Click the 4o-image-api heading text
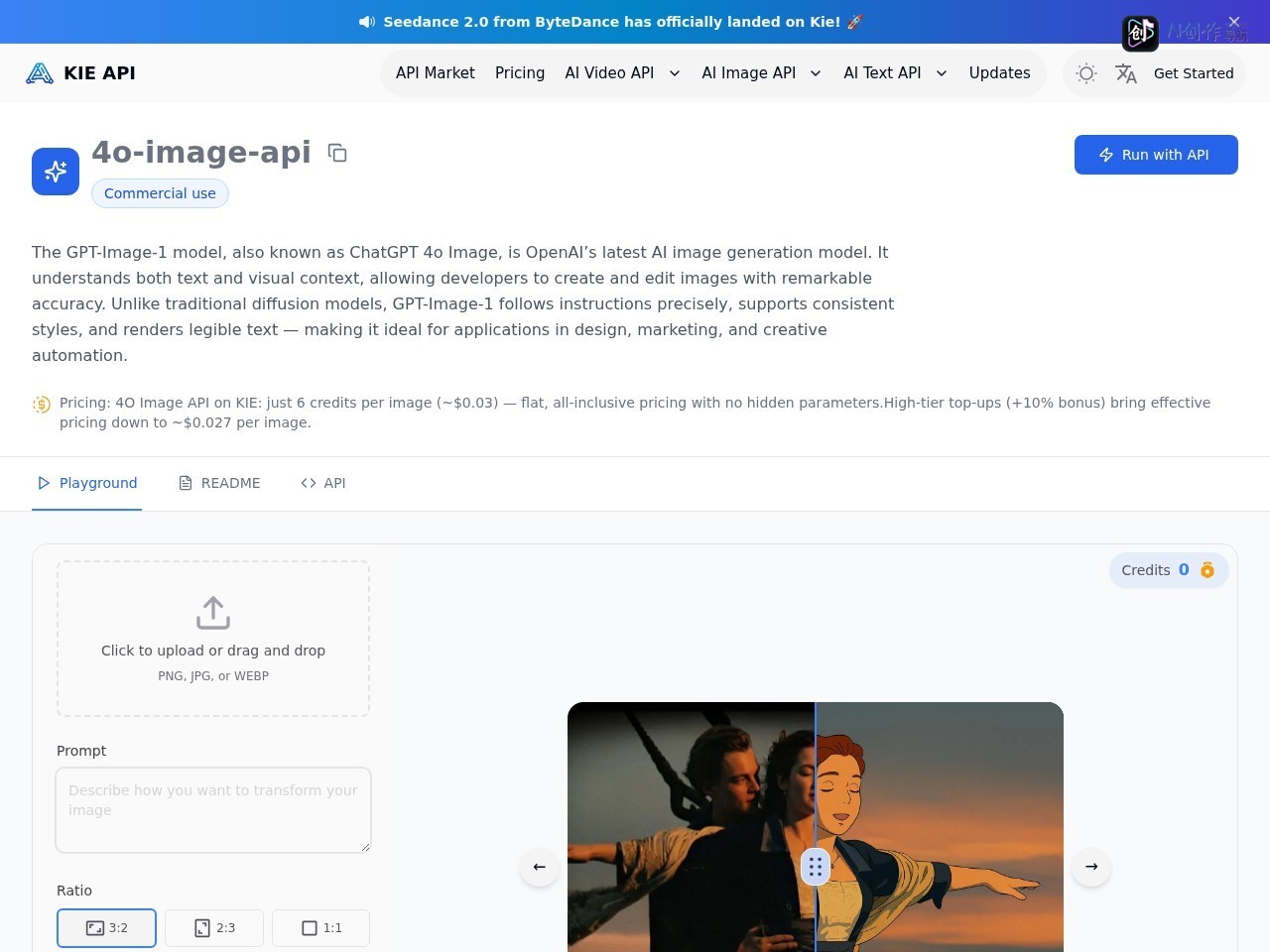The width and height of the screenshot is (1270, 952). (201, 152)
